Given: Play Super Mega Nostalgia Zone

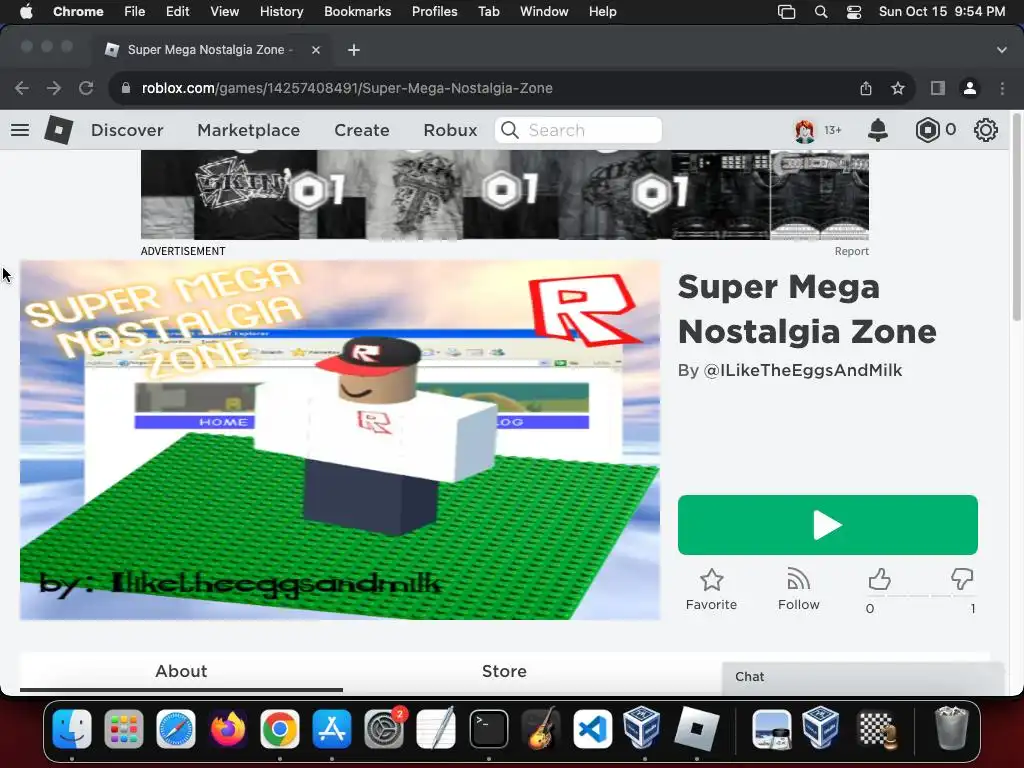Looking at the screenshot, I should 827,525.
